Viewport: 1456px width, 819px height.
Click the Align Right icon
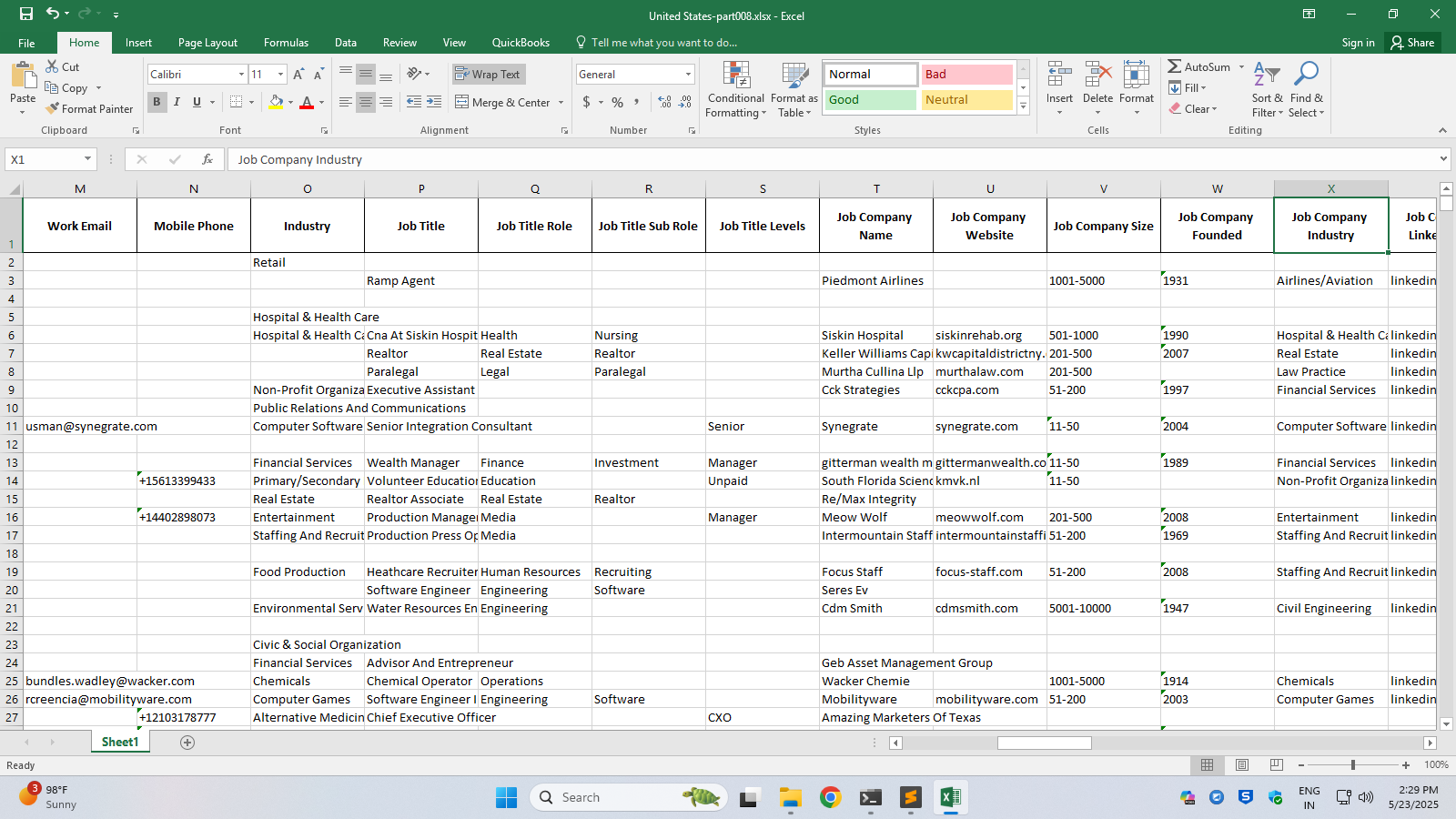pyautogui.click(x=386, y=102)
